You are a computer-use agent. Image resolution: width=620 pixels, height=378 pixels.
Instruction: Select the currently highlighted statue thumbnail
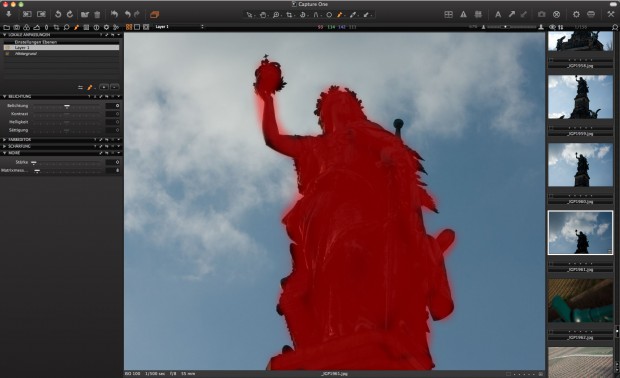point(580,232)
